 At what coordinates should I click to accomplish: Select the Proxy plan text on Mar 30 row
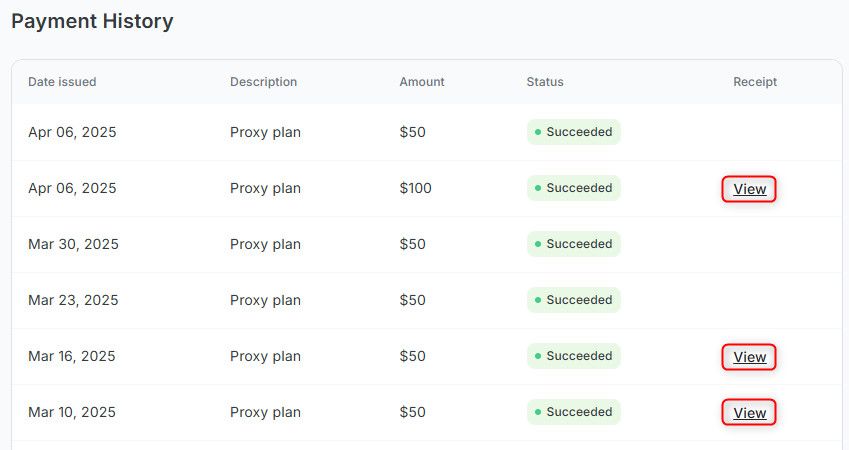(x=265, y=244)
